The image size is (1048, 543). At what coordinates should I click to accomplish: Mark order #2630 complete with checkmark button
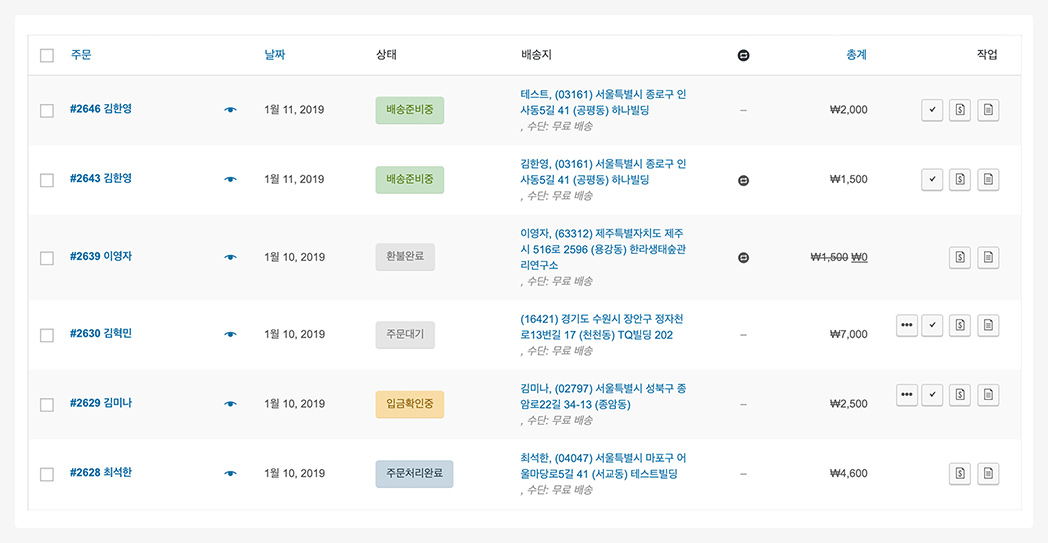pos(932,325)
